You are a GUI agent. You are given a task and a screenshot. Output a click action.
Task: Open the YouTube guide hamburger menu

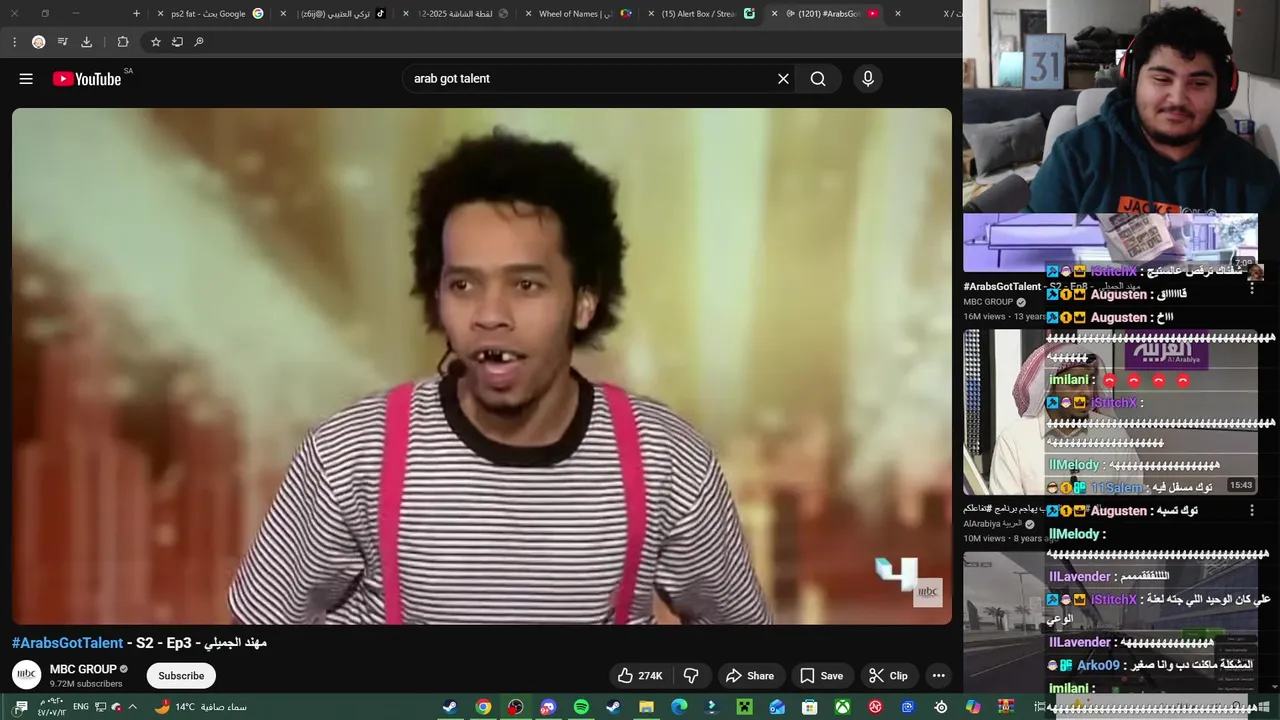click(x=26, y=79)
